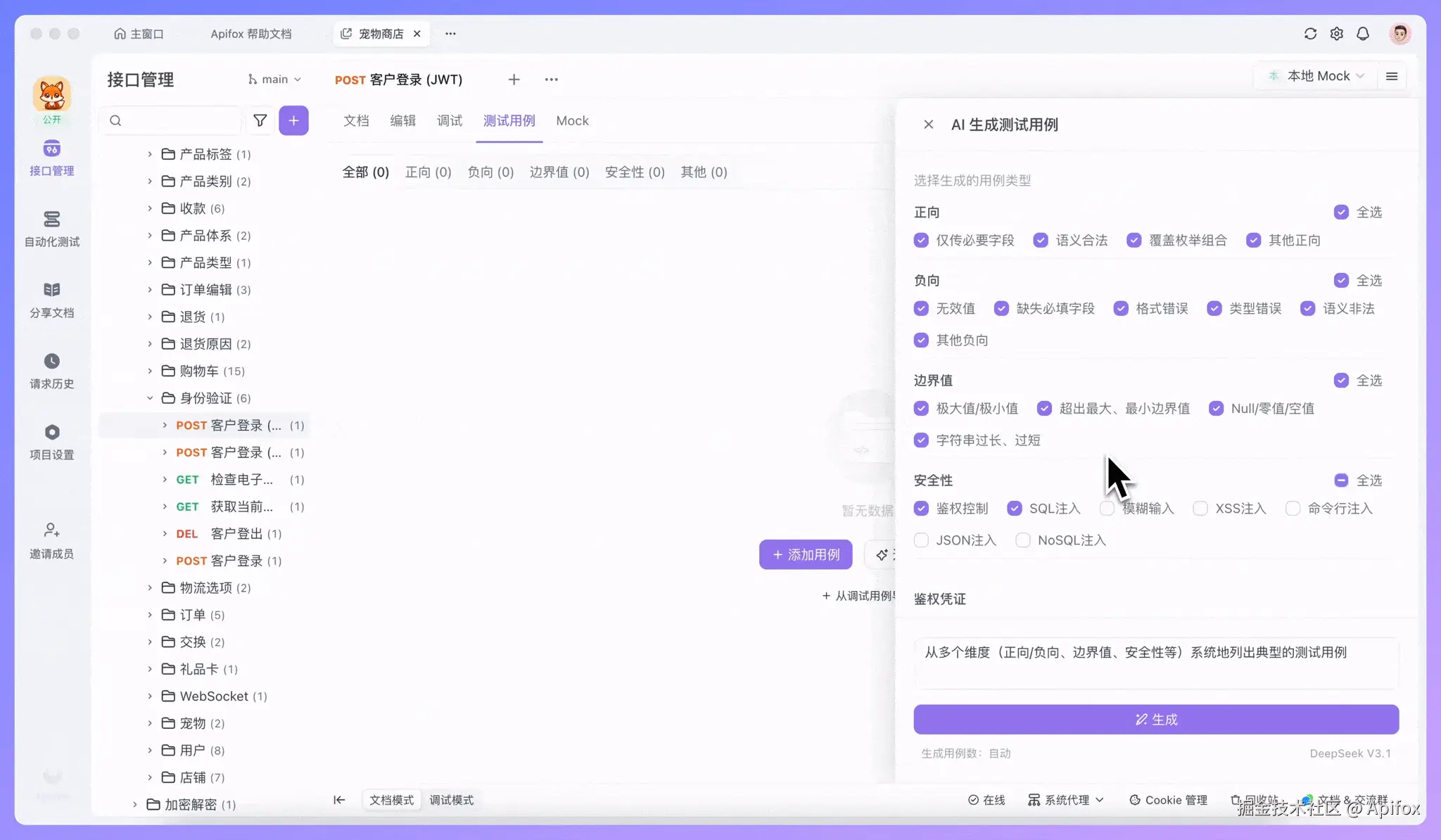The image size is (1441, 840).
Task: Check the NoSQL注入 checkbox
Action: point(1023,540)
